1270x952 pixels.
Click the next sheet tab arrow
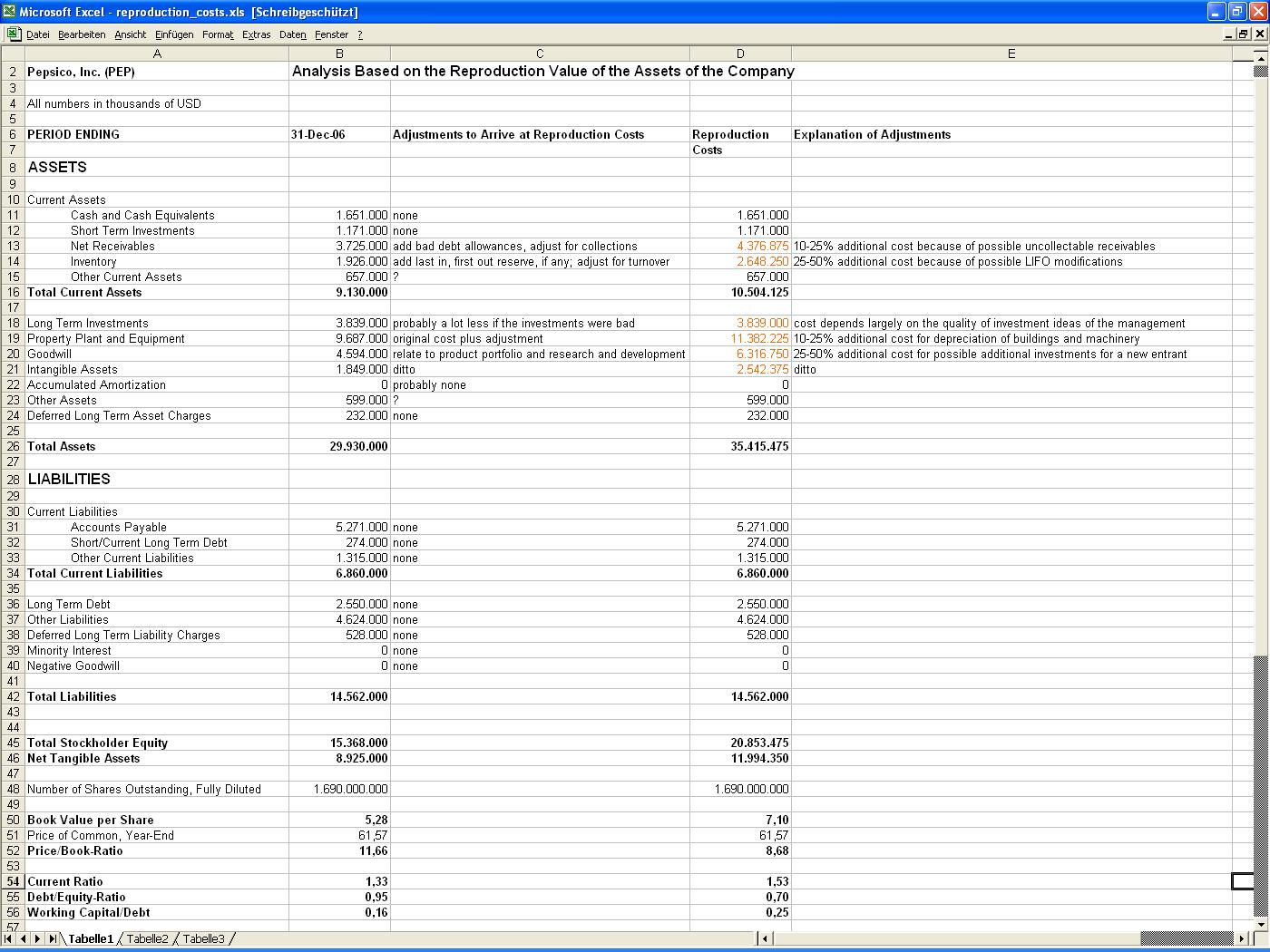tap(38, 938)
